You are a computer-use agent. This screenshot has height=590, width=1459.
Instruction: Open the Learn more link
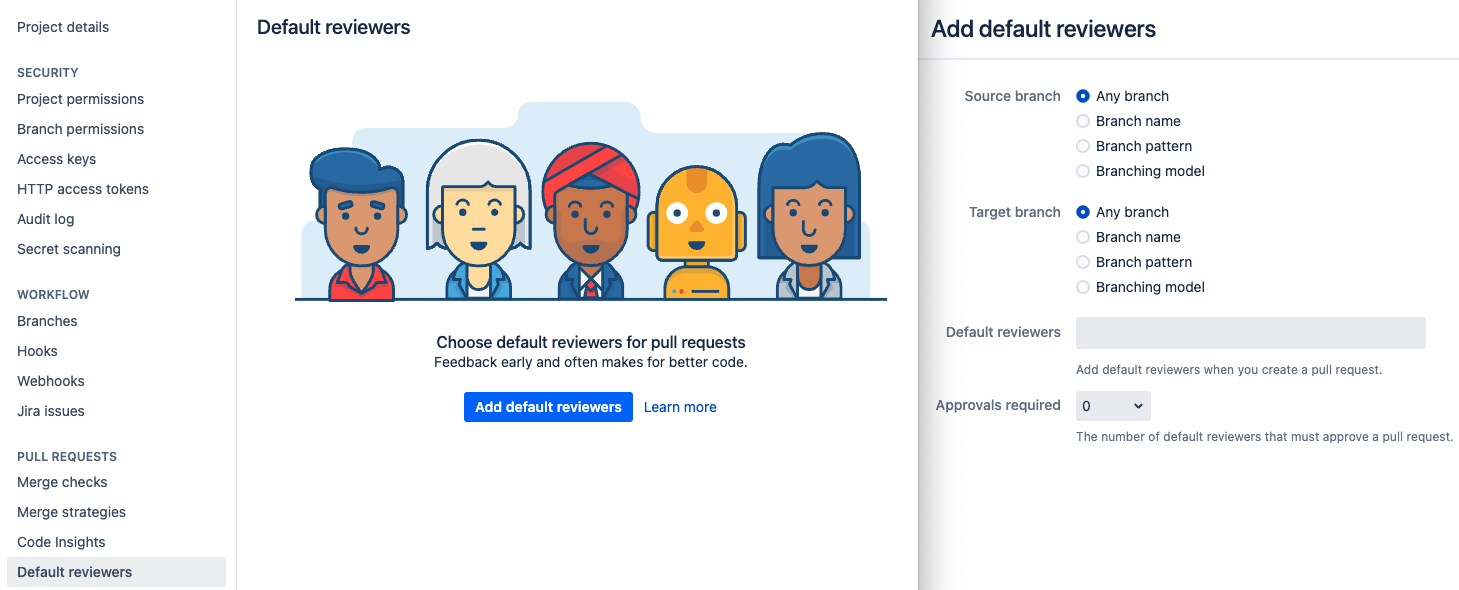tap(680, 407)
